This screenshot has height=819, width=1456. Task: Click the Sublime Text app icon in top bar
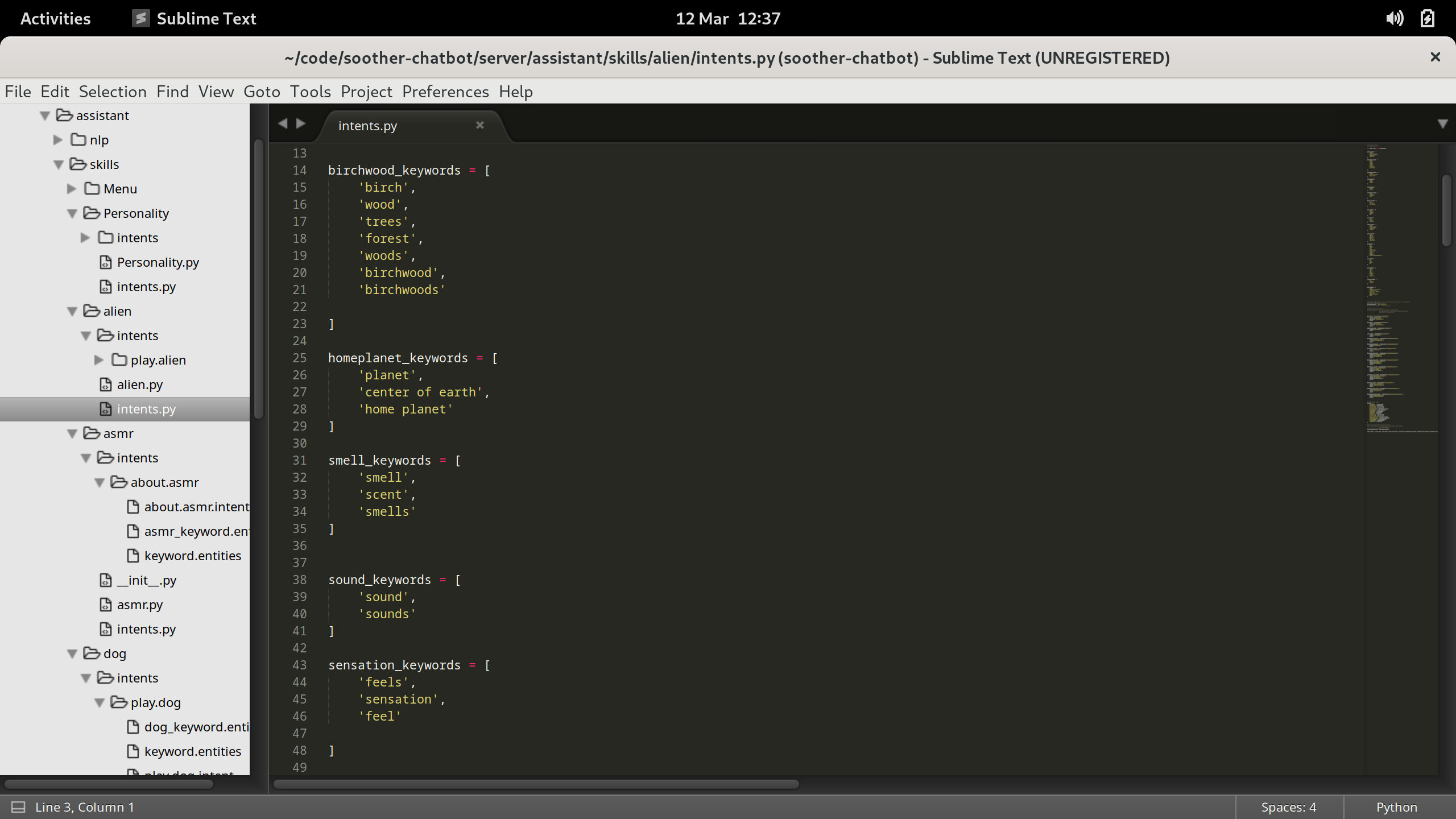point(140,19)
